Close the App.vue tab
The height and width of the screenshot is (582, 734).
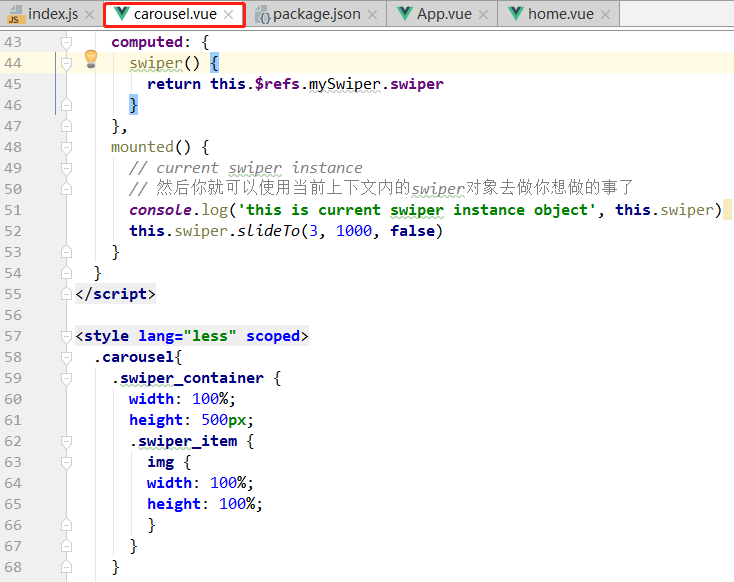[x=484, y=15]
